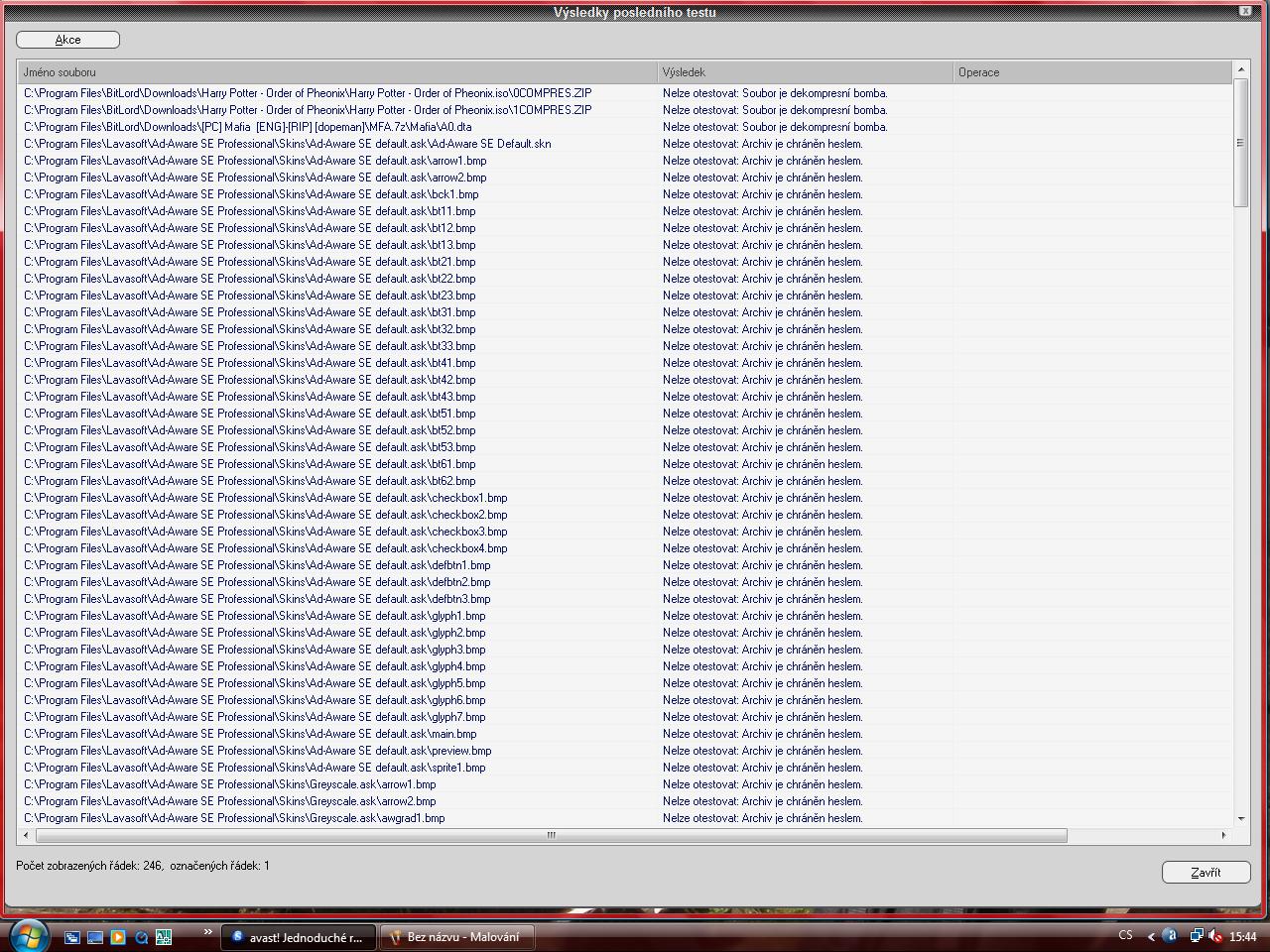Launch the QuickTime quick launch icon
The width and height of the screenshot is (1270, 952).
141,936
